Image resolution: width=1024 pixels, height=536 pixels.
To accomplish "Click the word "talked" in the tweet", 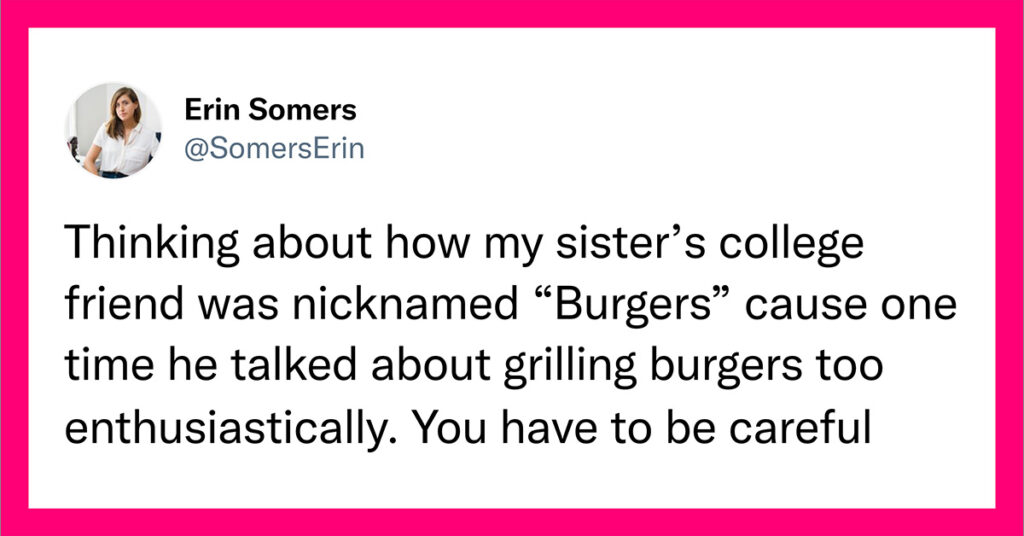I will tap(294, 366).
